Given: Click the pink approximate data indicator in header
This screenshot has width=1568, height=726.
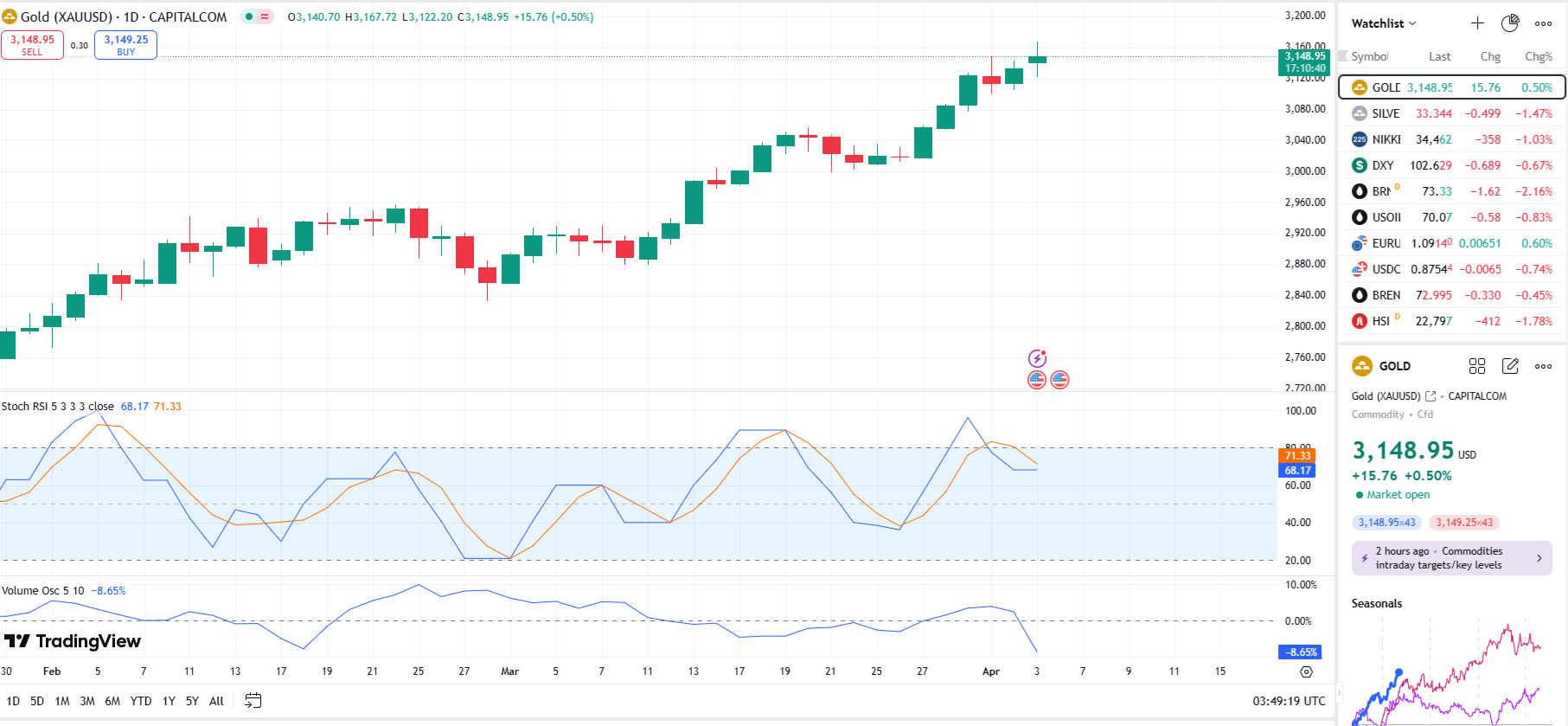Looking at the screenshot, I should (x=265, y=16).
